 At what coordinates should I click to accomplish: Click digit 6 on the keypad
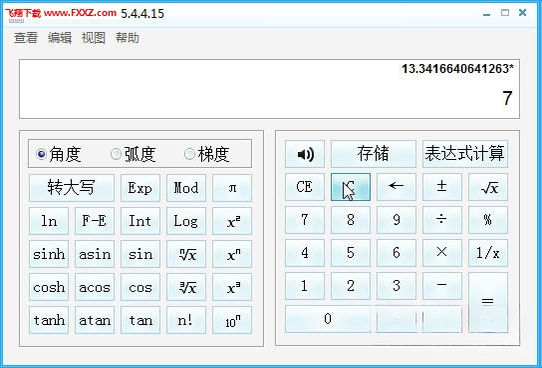[x=396, y=253]
